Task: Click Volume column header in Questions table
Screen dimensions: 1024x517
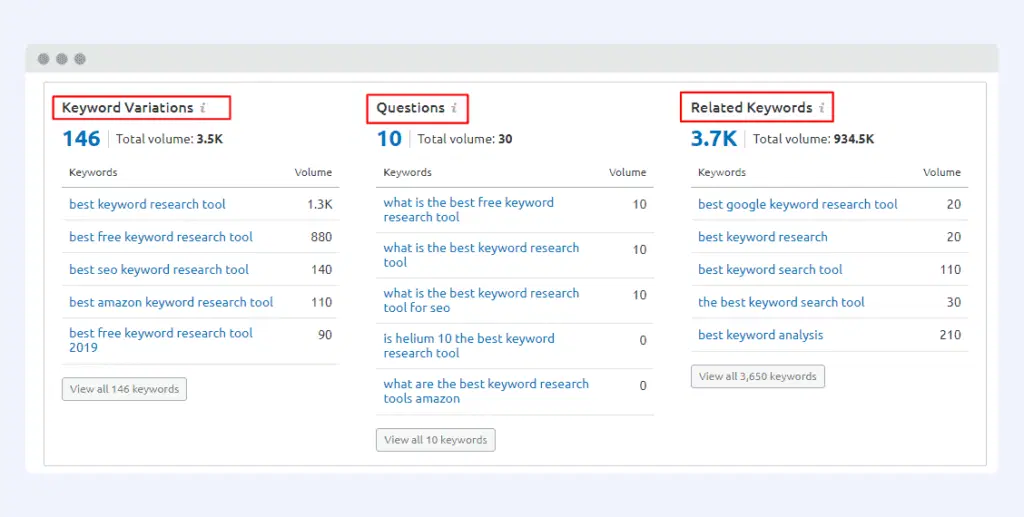Action: coord(628,172)
